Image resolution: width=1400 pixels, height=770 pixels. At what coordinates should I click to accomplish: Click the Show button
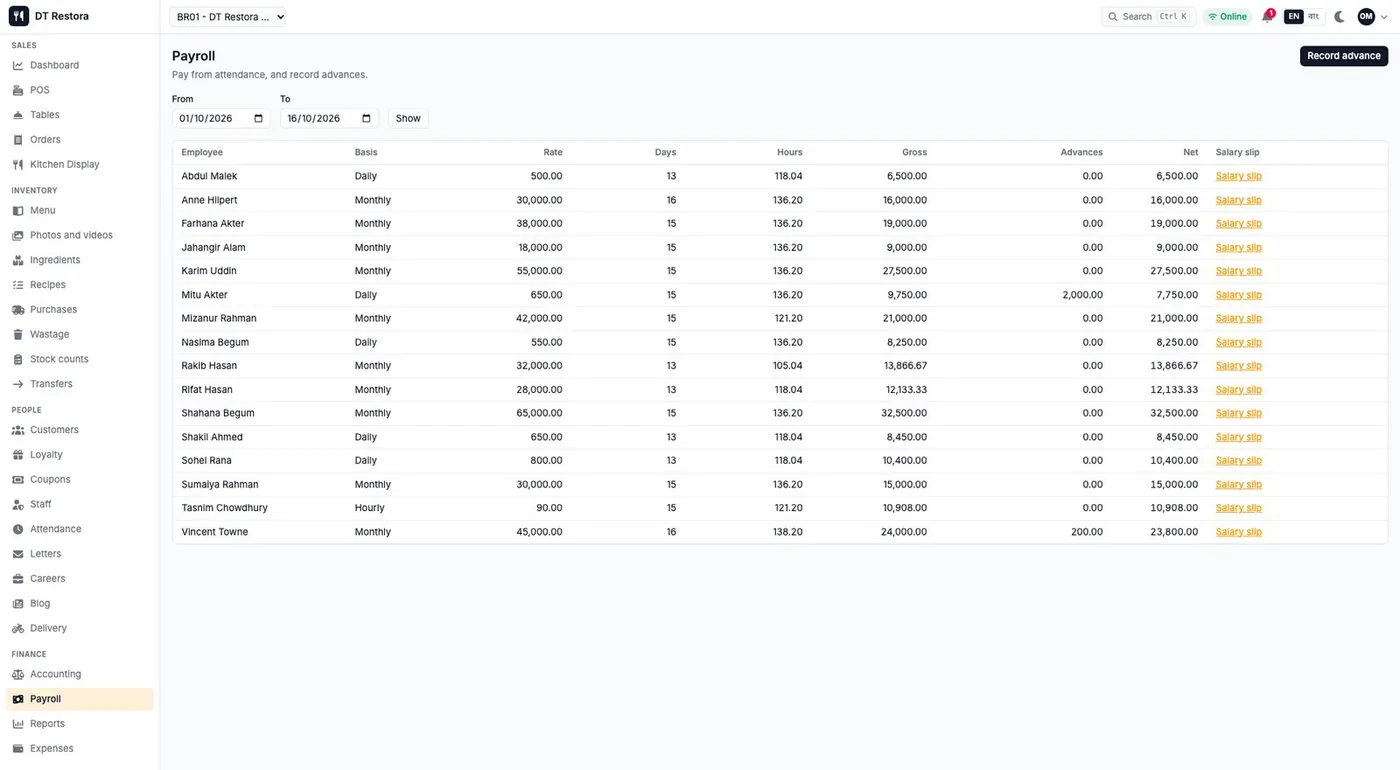[x=408, y=118]
